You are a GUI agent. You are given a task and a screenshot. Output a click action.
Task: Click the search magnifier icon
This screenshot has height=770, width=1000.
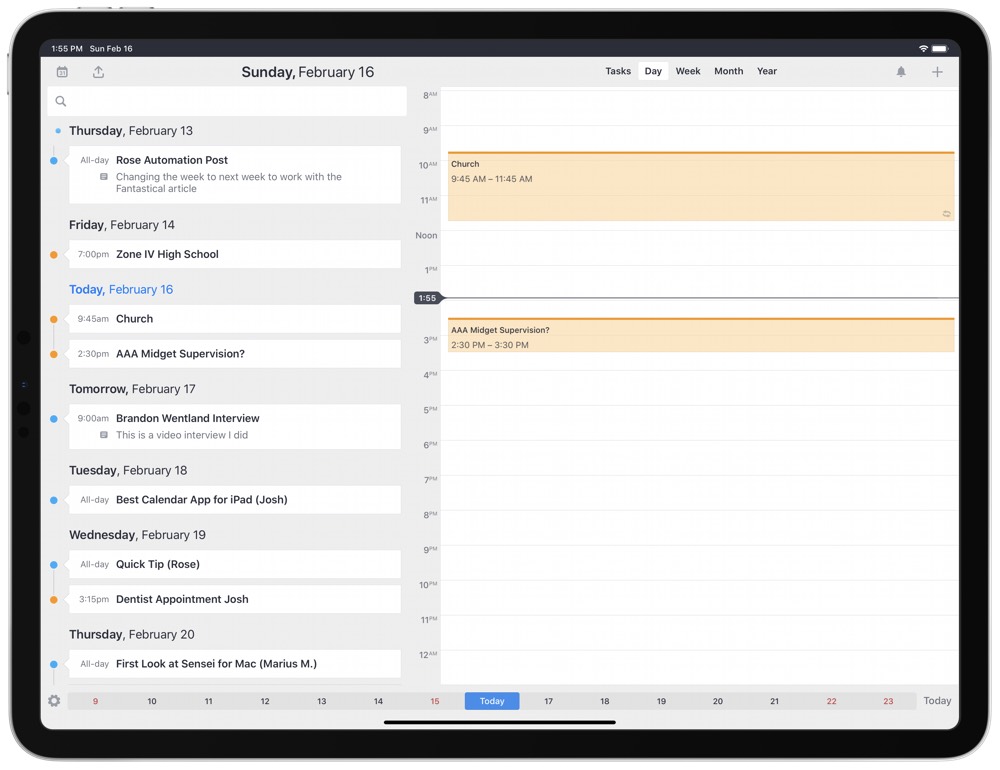coord(60,101)
